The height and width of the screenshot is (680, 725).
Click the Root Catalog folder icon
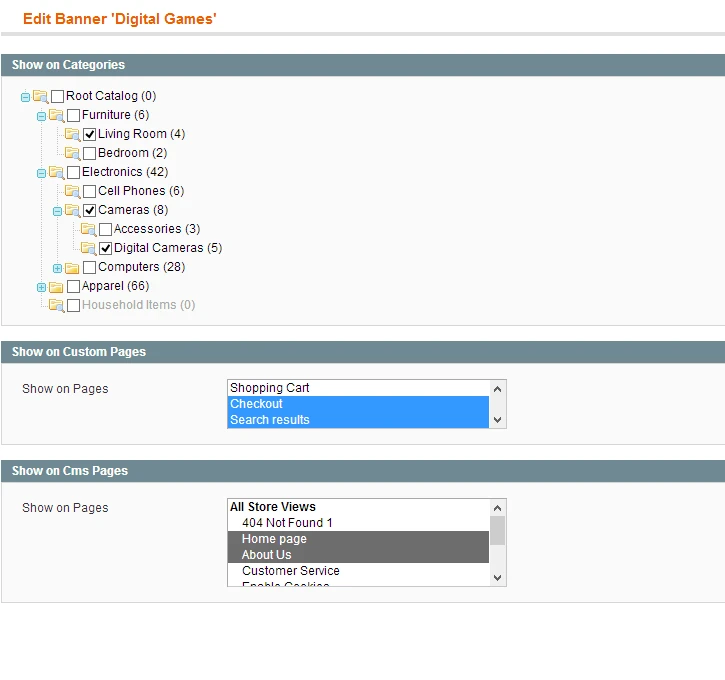[x=40, y=97]
